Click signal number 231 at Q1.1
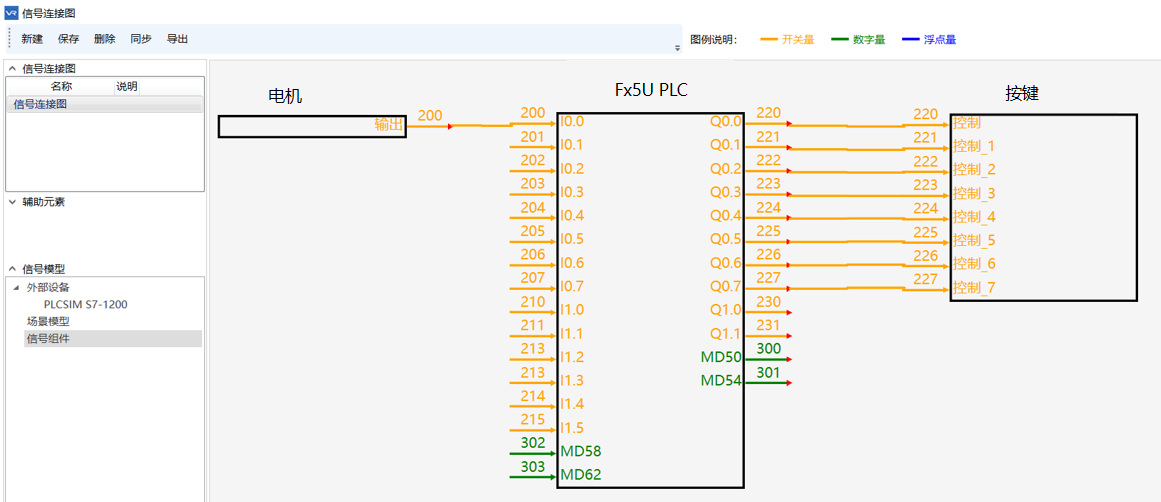 pyautogui.click(x=769, y=325)
